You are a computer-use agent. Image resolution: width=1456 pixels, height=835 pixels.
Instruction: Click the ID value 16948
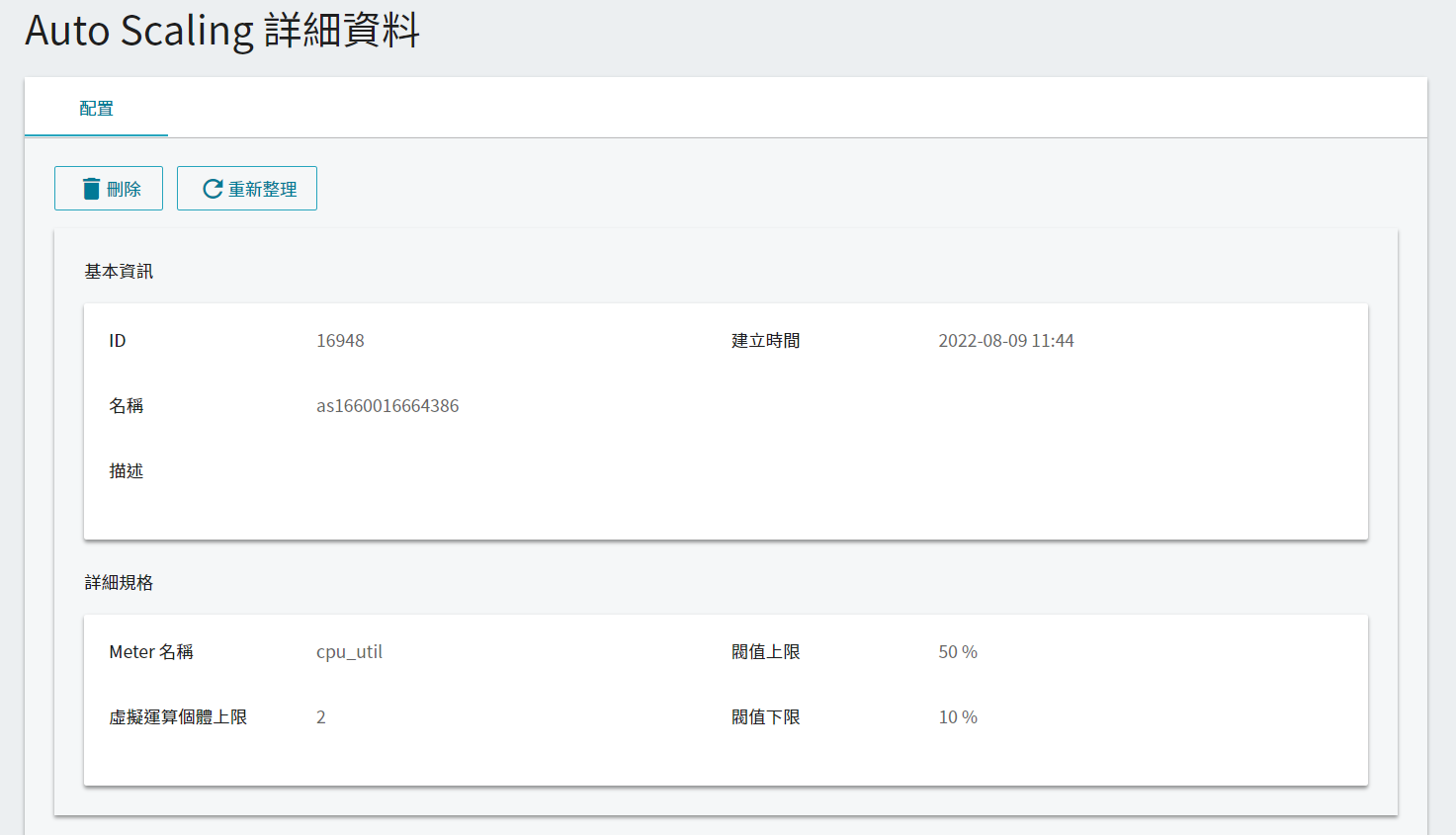340,341
